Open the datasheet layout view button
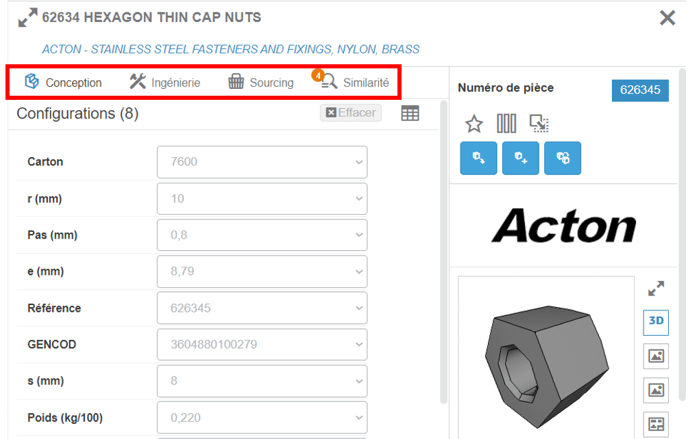The image size is (688, 439). point(656,424)
